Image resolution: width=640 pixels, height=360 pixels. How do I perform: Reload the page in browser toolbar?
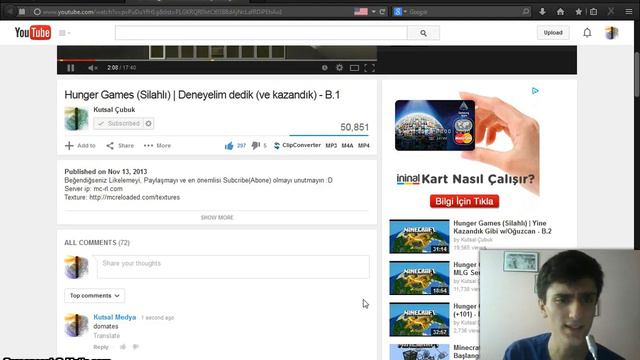pos(382,12)
